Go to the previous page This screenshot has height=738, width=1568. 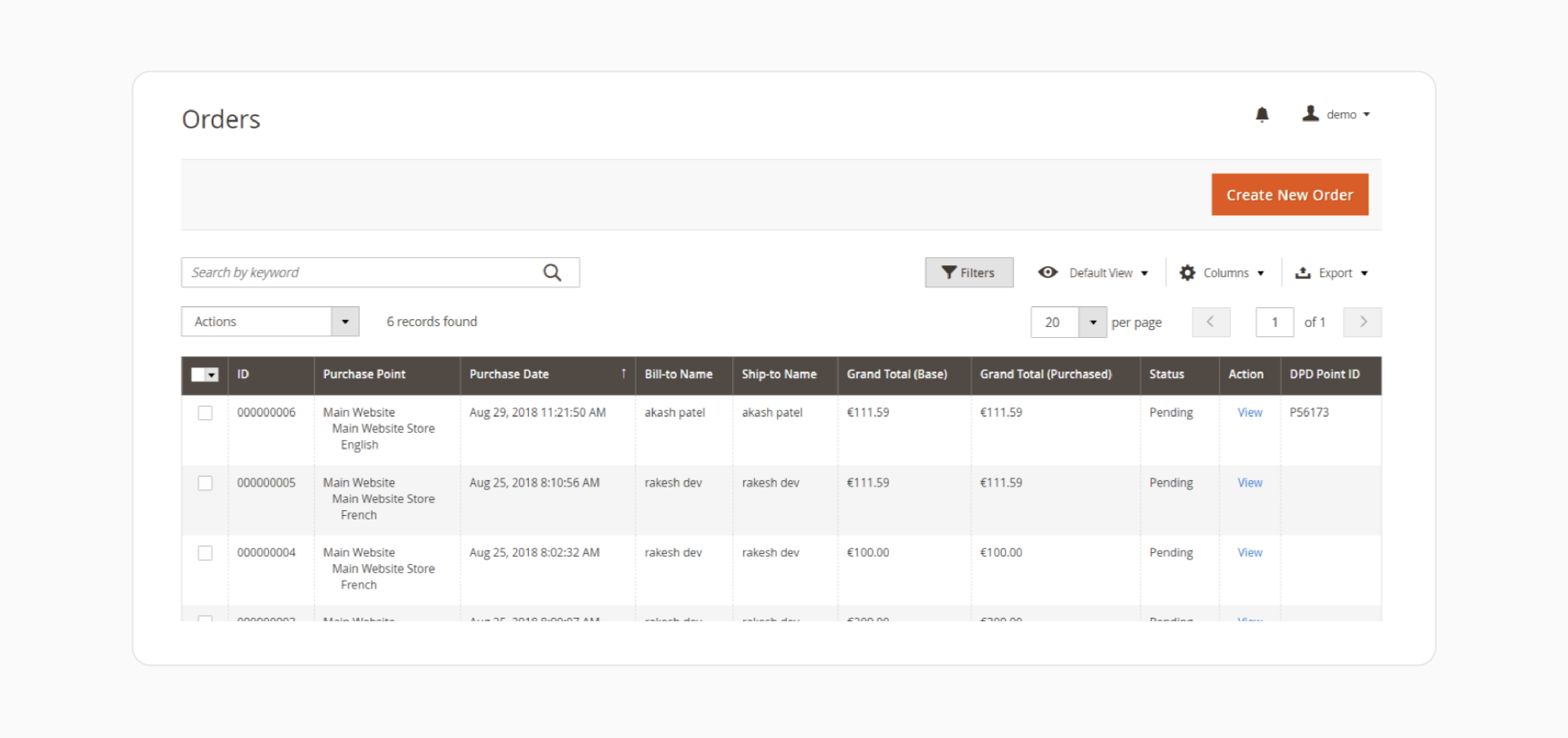point(1211,322)
